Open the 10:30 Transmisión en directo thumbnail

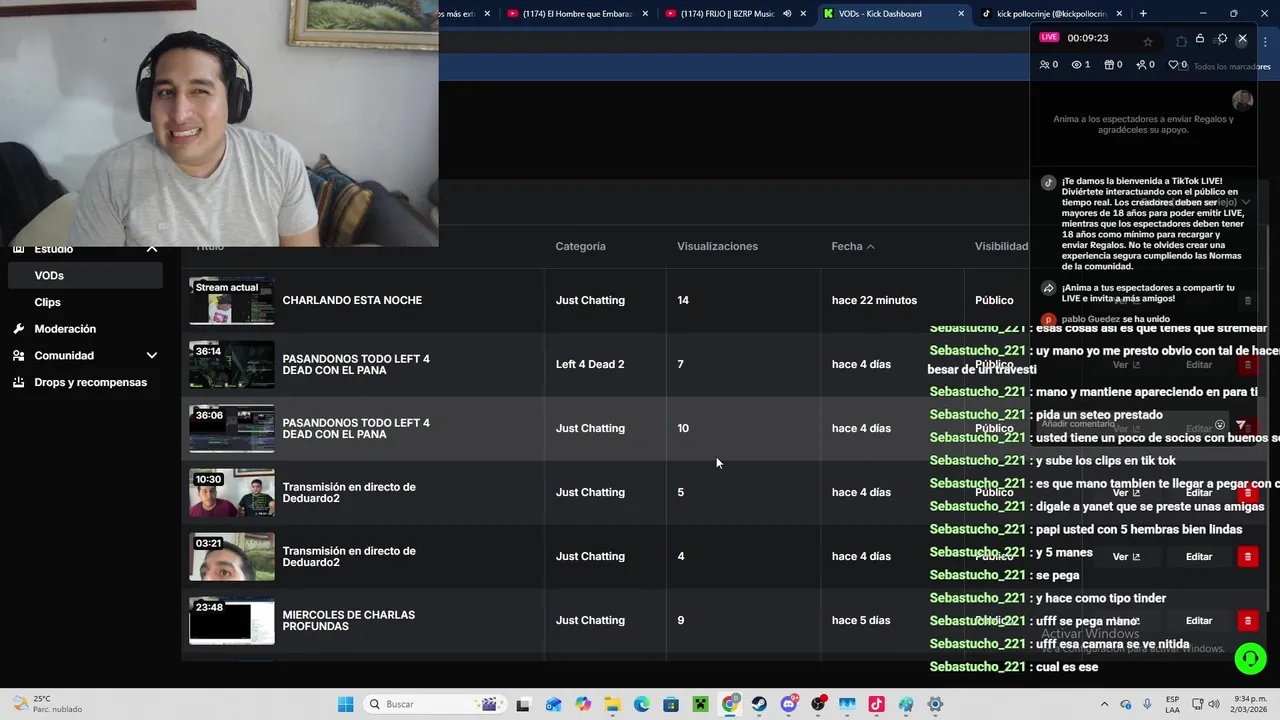pyautogui.click(x=232, y=493)
